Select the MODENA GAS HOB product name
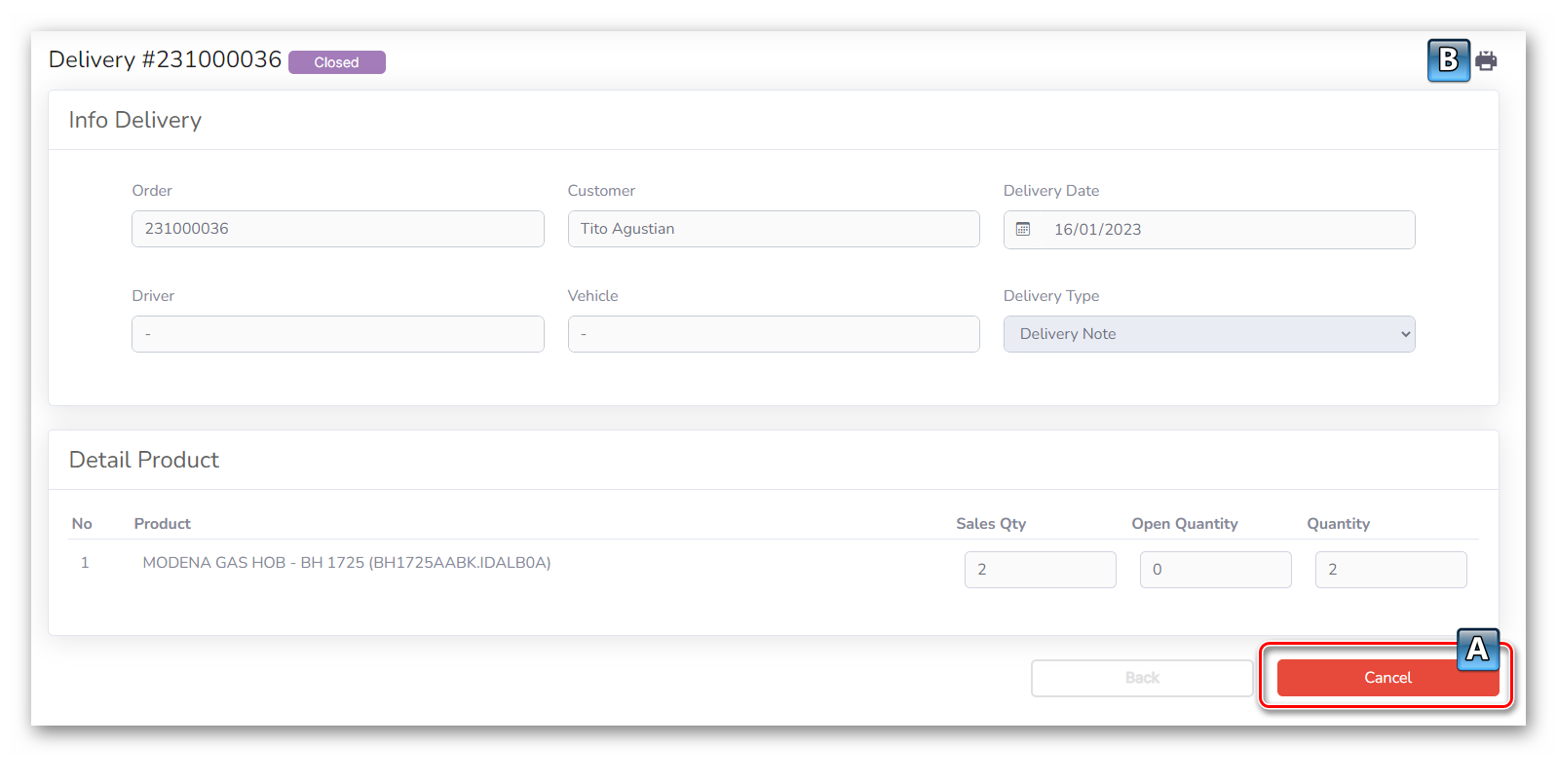 tap(346, 563)
